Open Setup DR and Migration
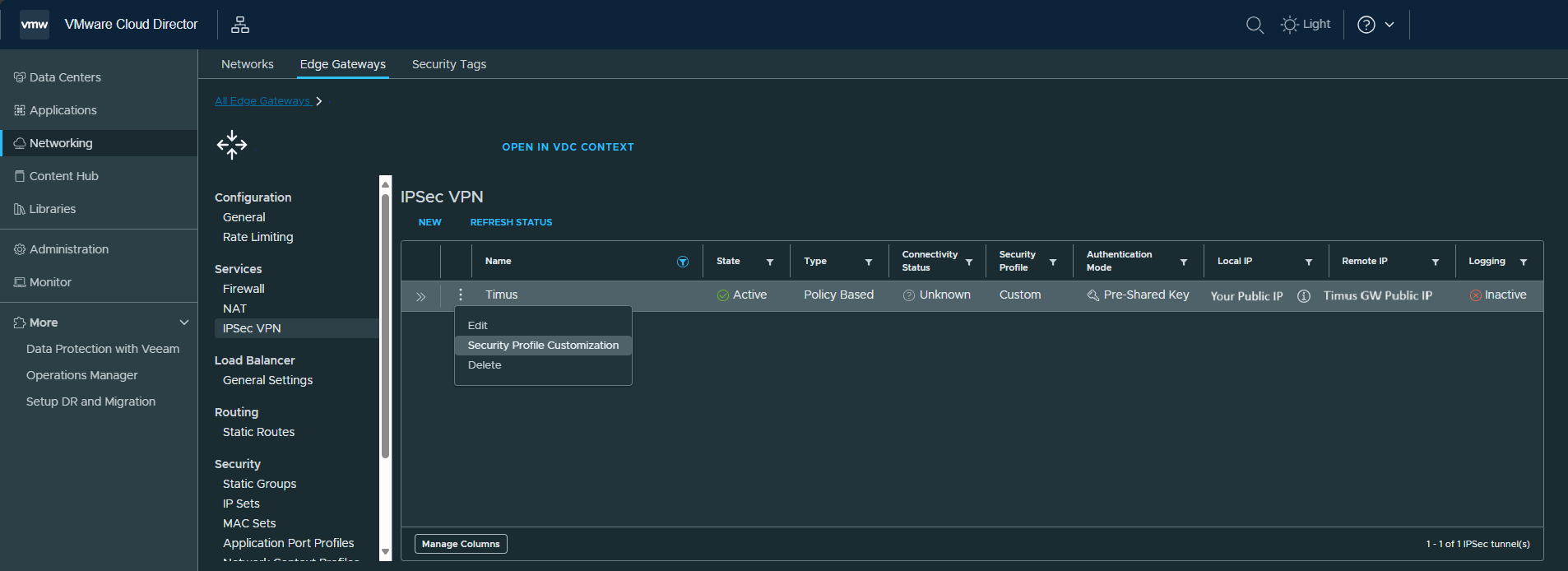The width and height of the screenshot is (1568, 571). pos(90,402)
